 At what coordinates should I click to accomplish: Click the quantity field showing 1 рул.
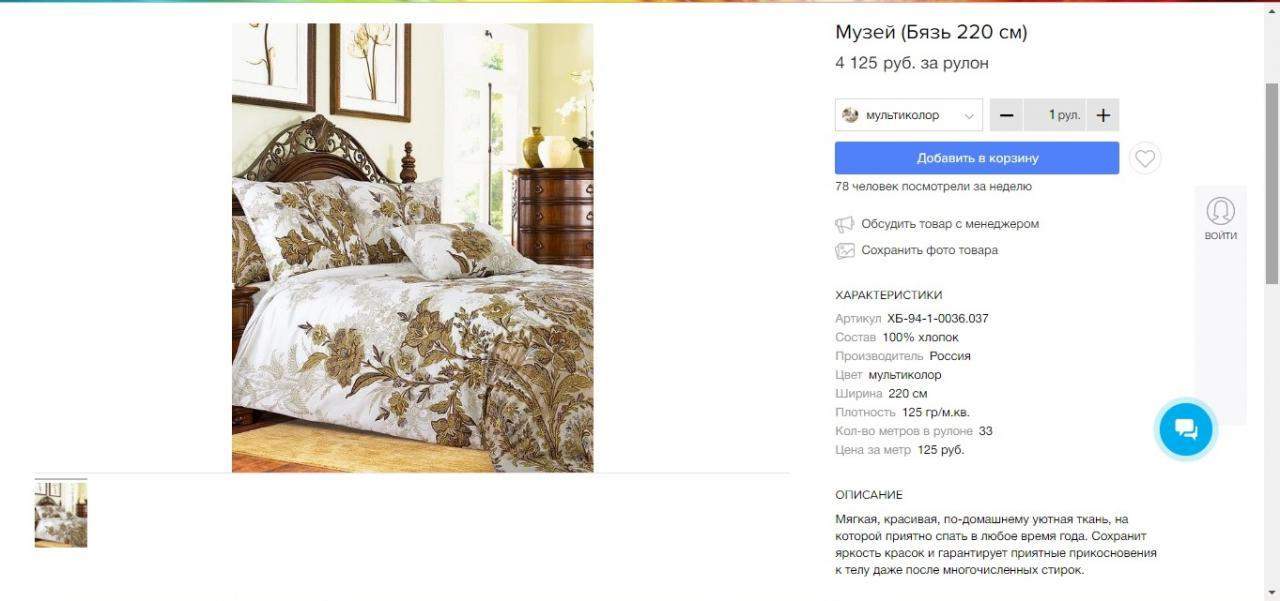click(1054, 115)
